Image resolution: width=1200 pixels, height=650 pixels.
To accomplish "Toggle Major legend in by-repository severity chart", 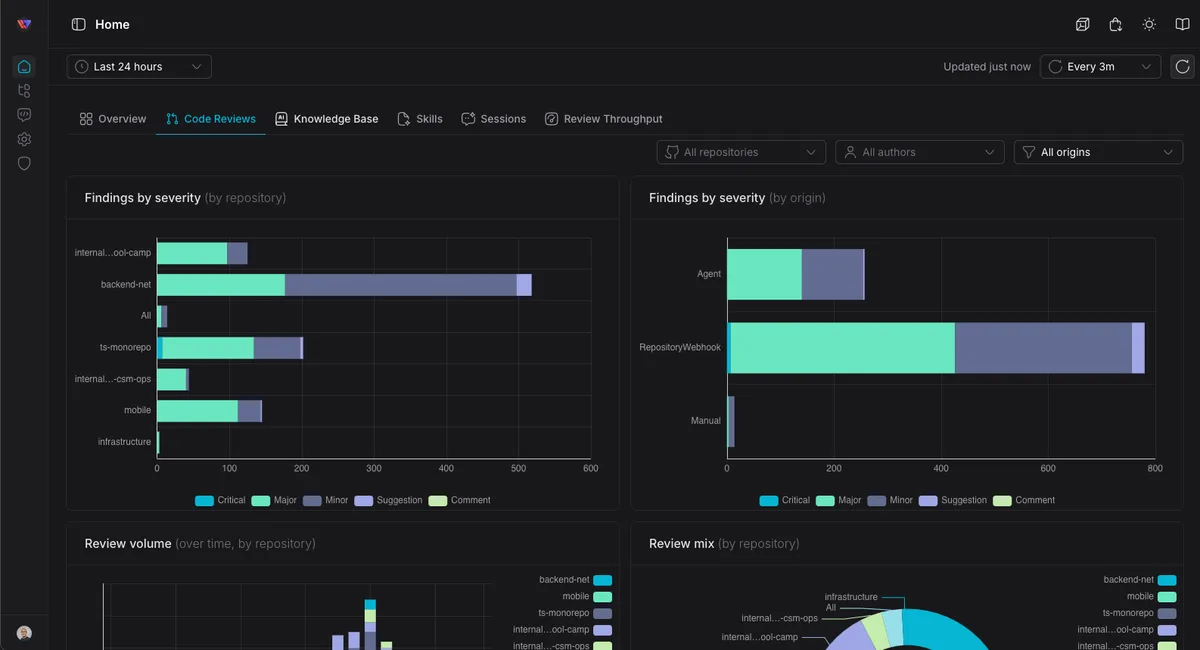I will (274, 500).
